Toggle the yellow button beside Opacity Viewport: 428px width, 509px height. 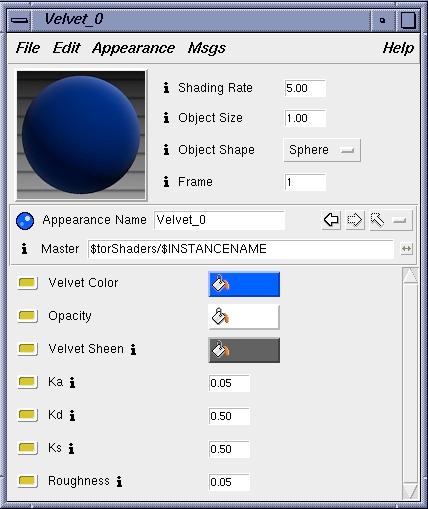27,316
